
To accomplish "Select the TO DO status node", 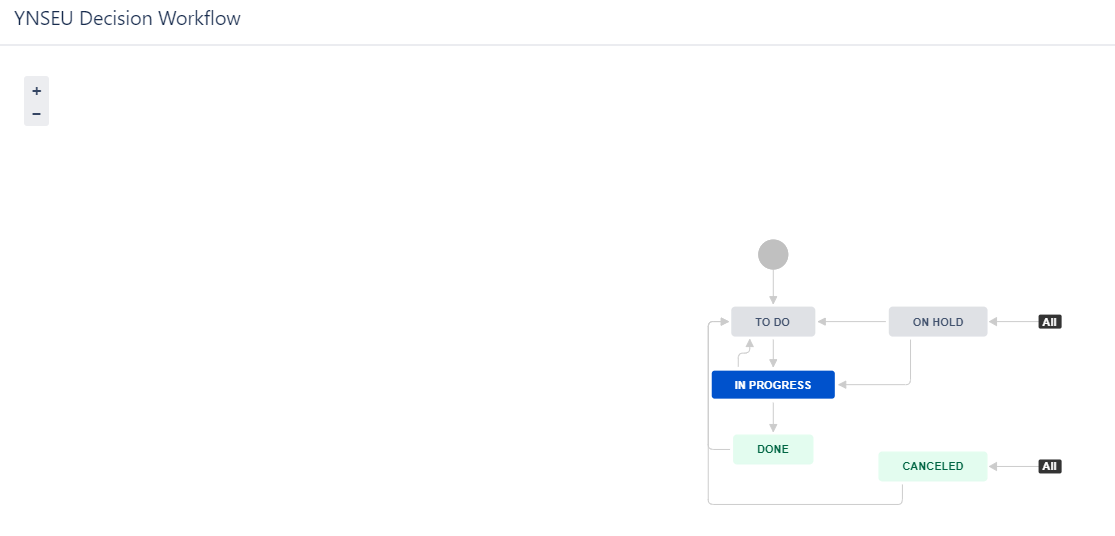I will tap(773, 322).
